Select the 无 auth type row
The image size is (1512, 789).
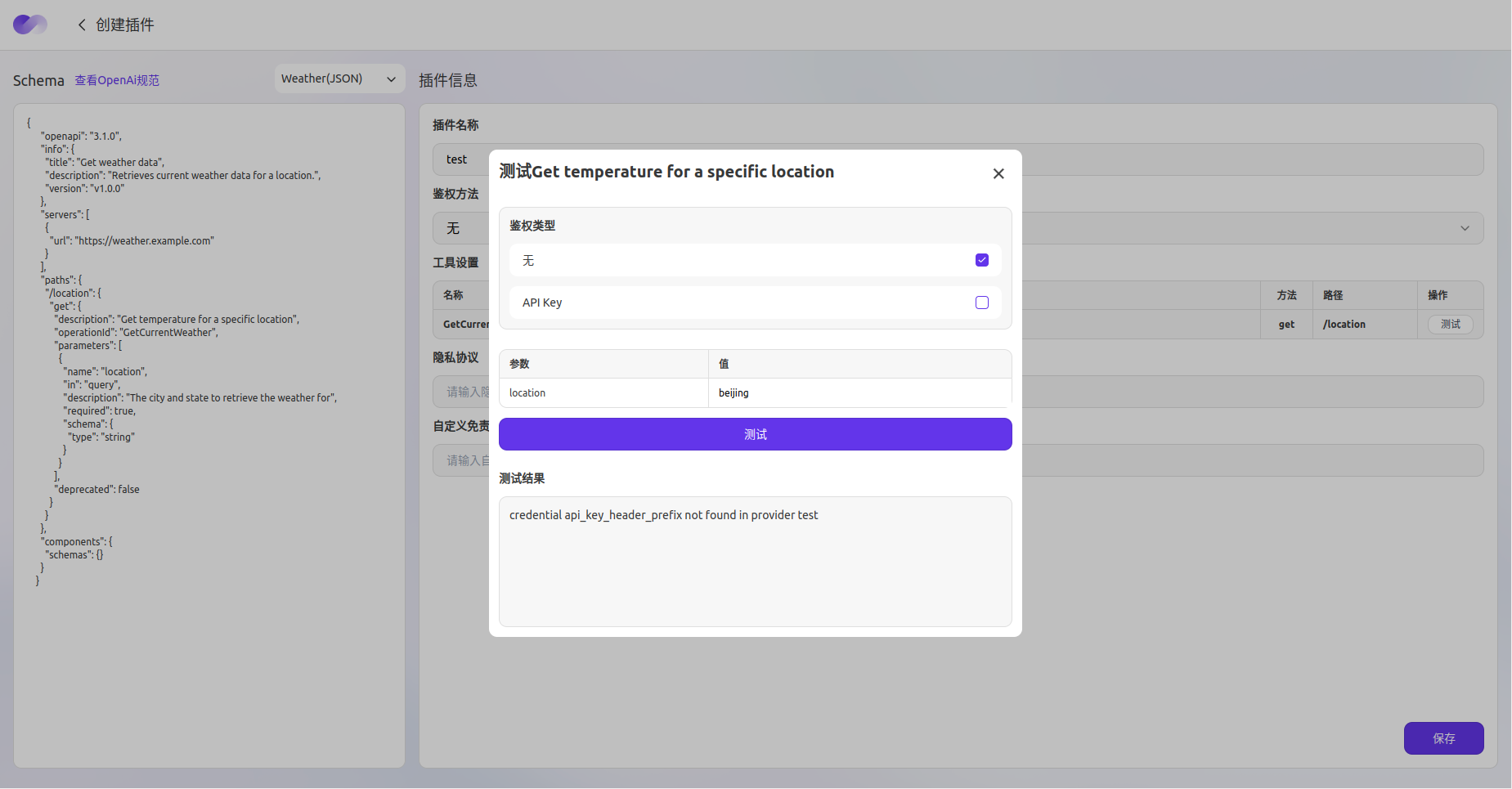coord(736,260)
